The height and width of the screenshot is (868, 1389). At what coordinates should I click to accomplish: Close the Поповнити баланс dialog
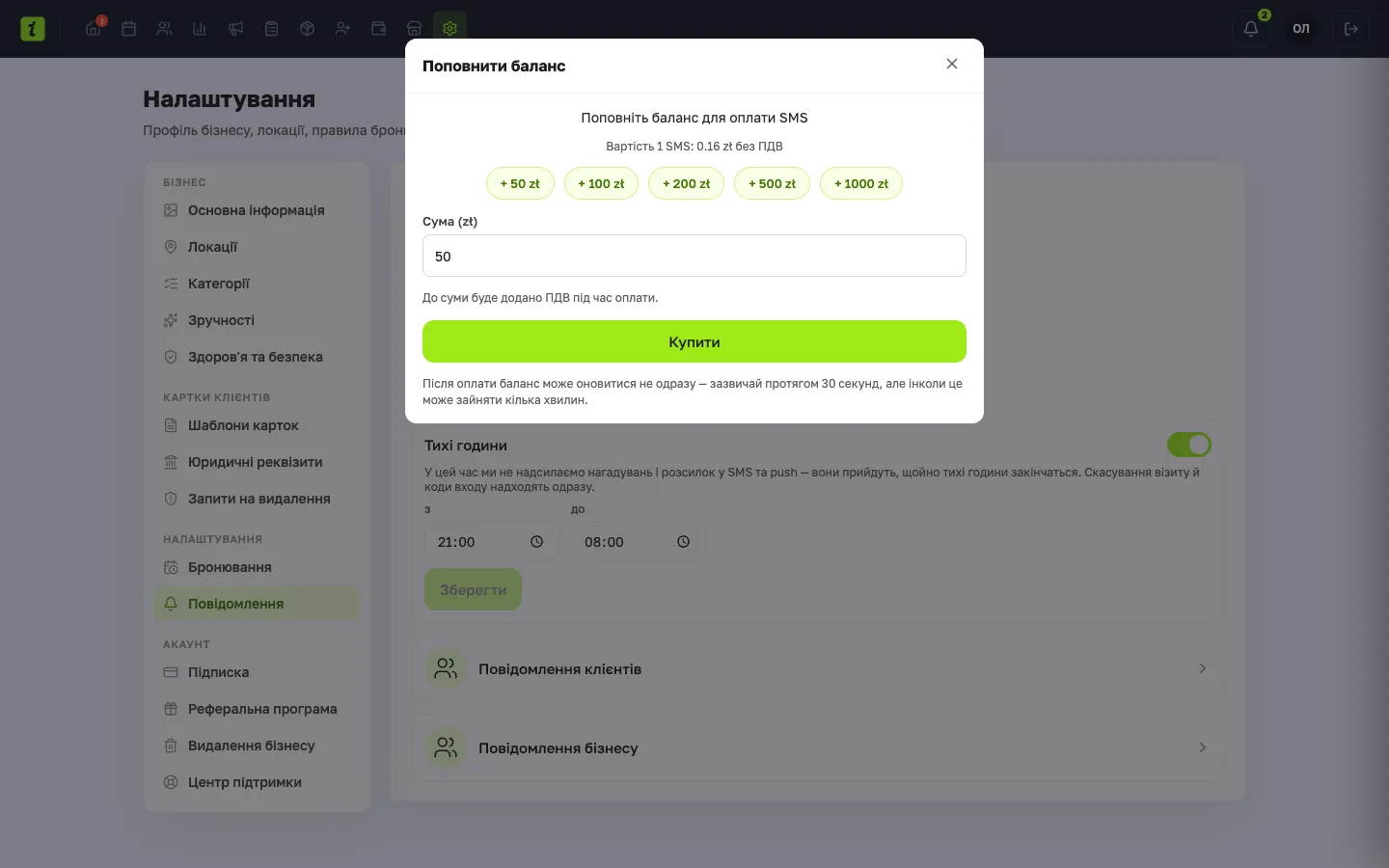(952, 64)
